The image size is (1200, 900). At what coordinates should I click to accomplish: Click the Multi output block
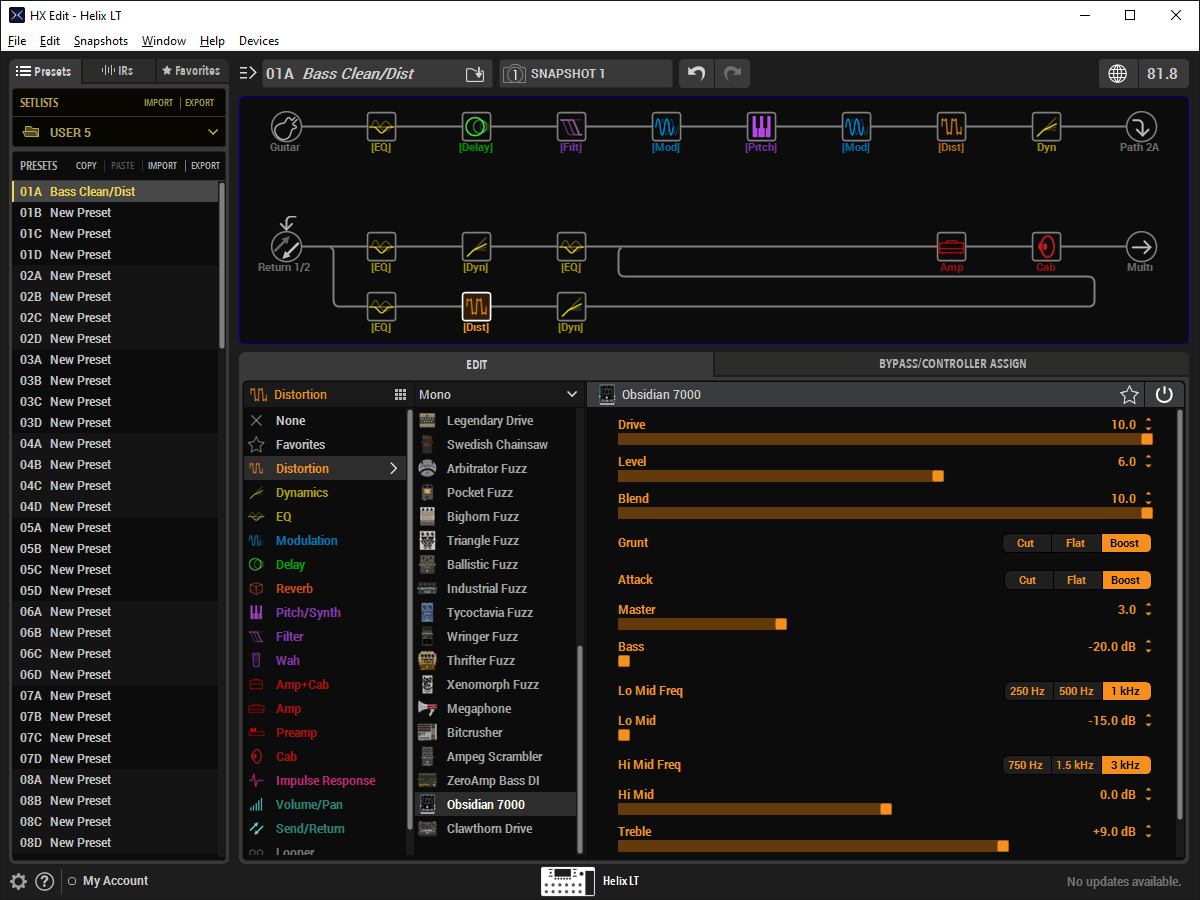click(x=1141, y=247)
